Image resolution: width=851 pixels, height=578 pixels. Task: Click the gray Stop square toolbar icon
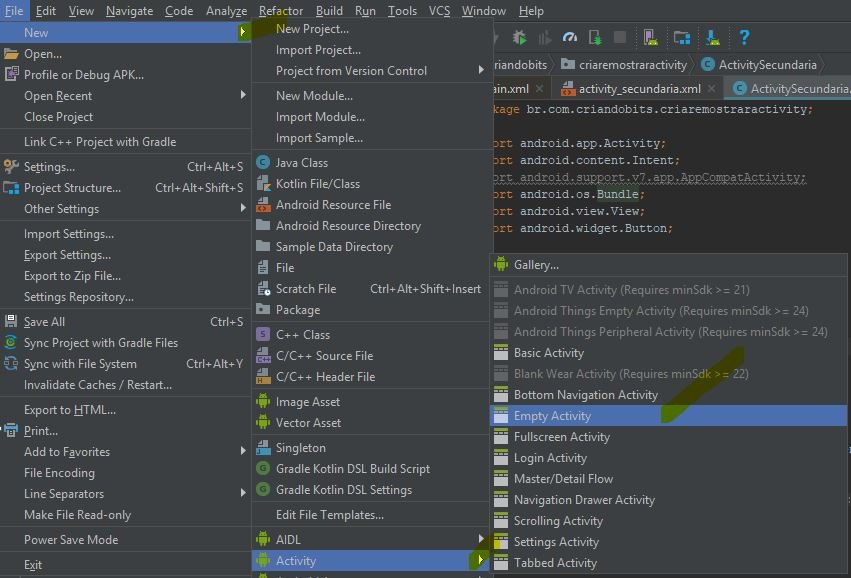620,37
